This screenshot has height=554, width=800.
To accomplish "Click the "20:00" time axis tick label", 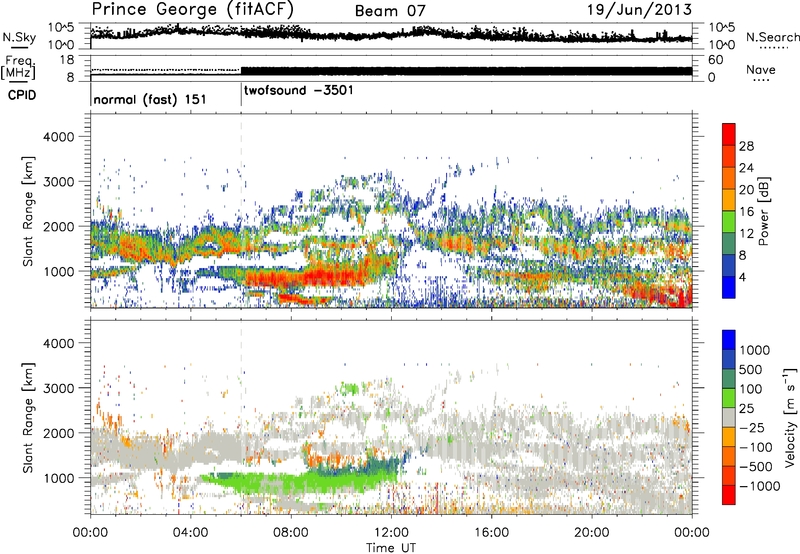I will tap(591, 533).
